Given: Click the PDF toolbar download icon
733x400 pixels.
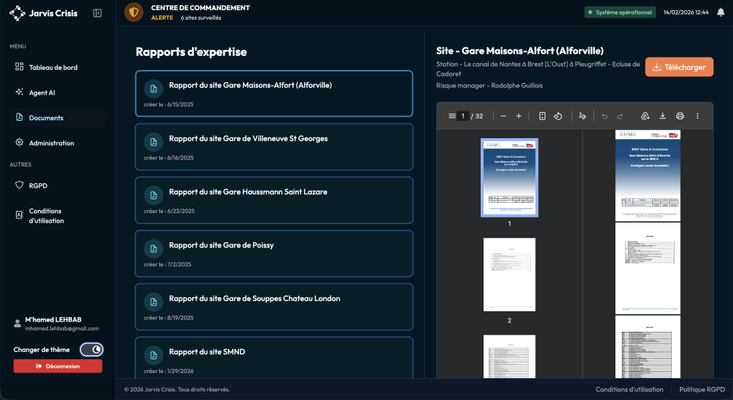Looking at the screenshot, I should [662, 116].
